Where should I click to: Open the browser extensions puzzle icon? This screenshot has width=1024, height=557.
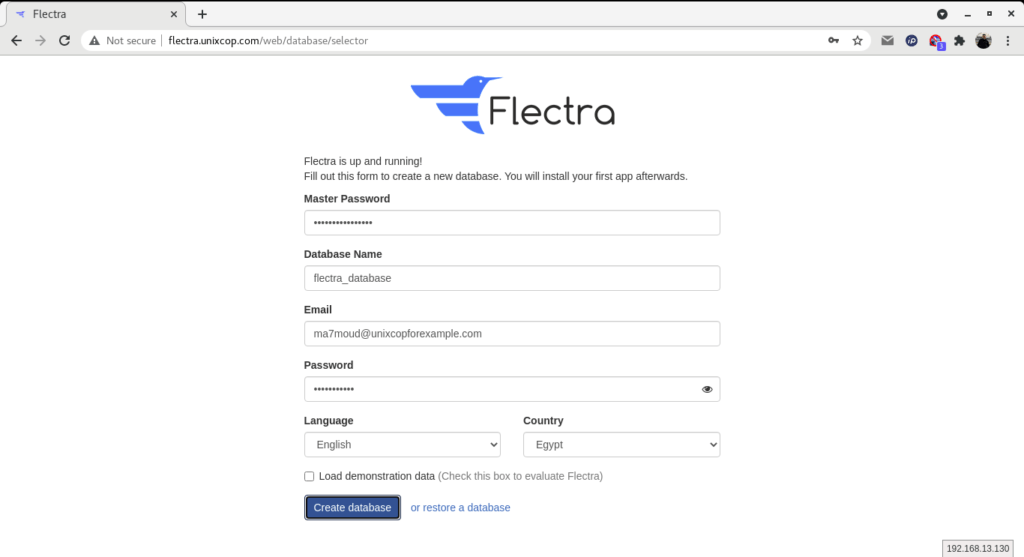959,40
